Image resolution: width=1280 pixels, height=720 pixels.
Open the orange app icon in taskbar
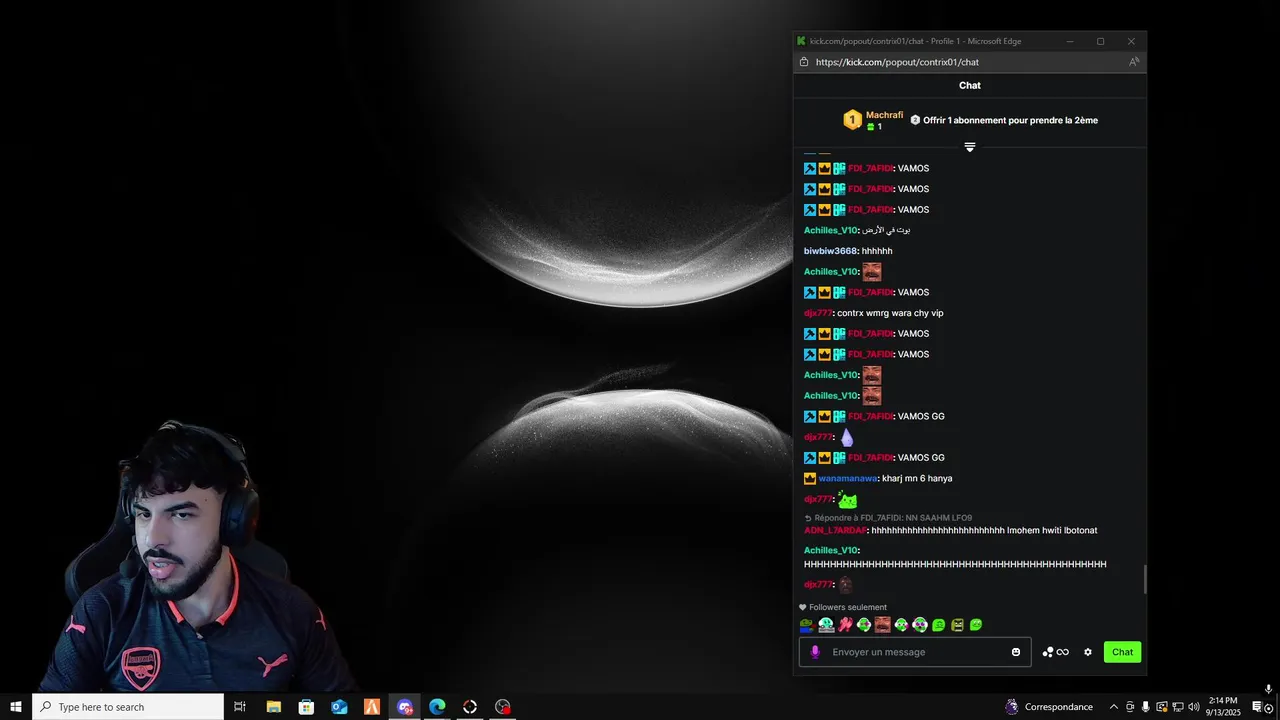point(372,707)
